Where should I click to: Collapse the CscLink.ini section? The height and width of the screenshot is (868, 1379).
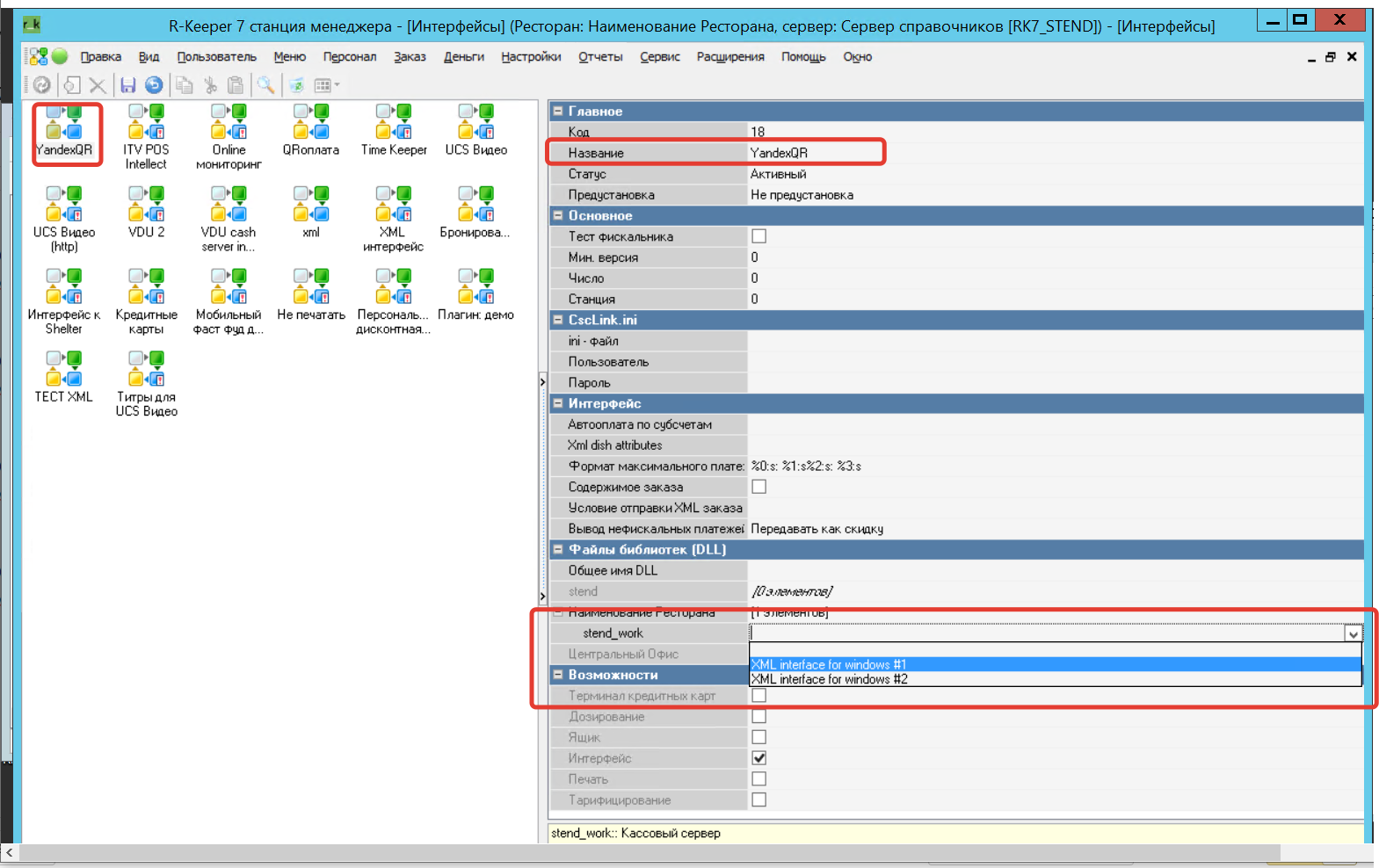click(557, 321)
